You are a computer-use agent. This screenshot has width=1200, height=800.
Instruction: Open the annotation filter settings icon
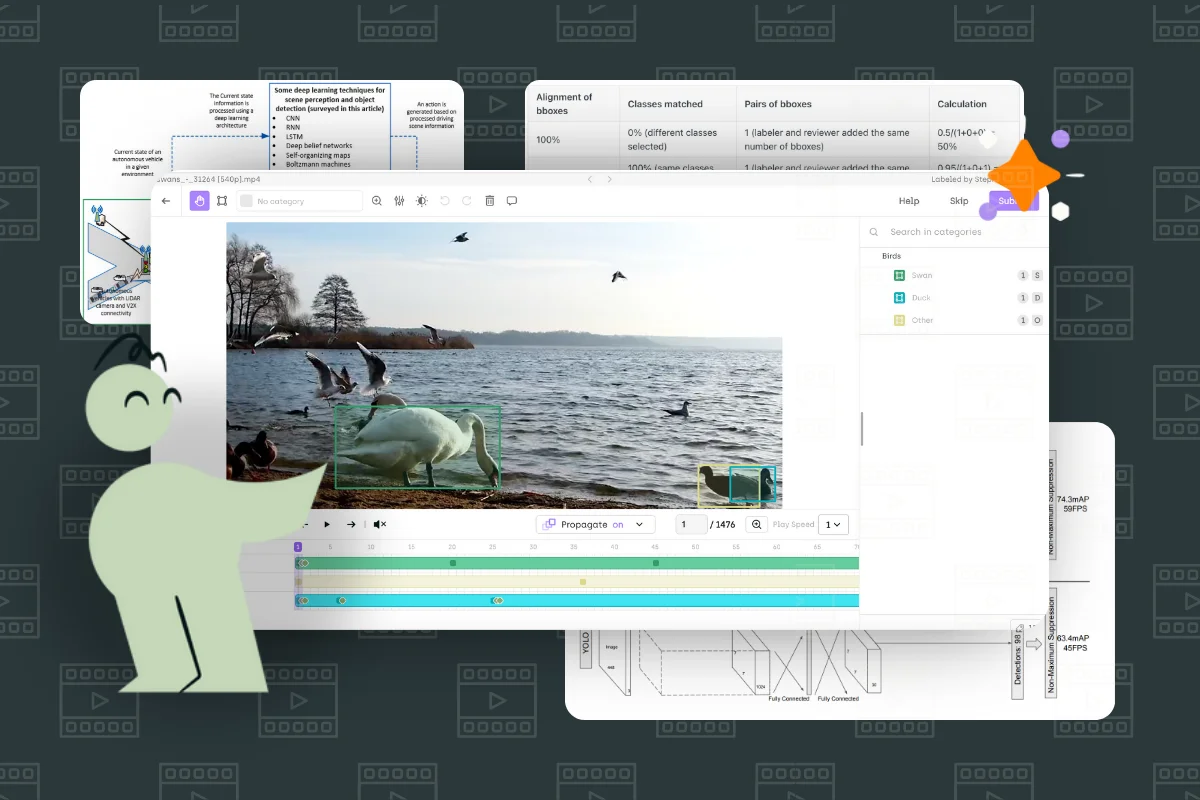(400, 200)
